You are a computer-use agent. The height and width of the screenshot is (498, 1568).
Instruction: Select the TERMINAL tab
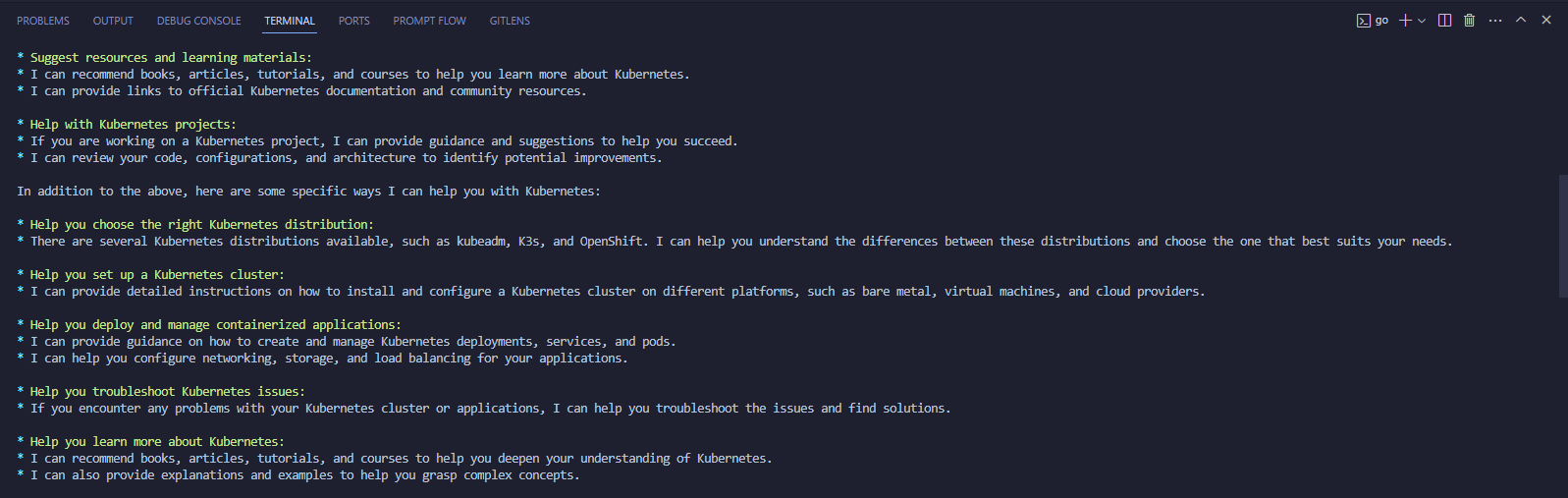pos(290,21)
